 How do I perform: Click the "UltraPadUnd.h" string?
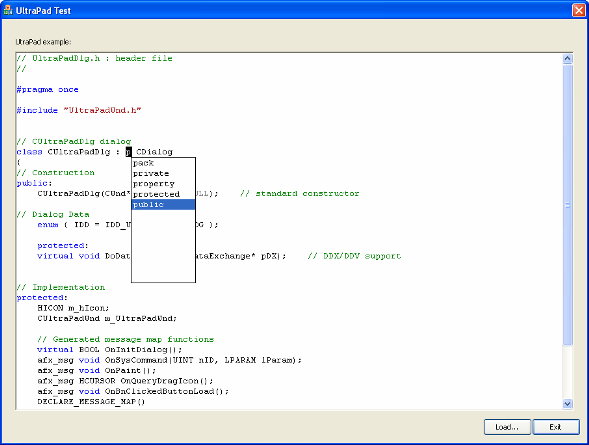click(102, 110)
